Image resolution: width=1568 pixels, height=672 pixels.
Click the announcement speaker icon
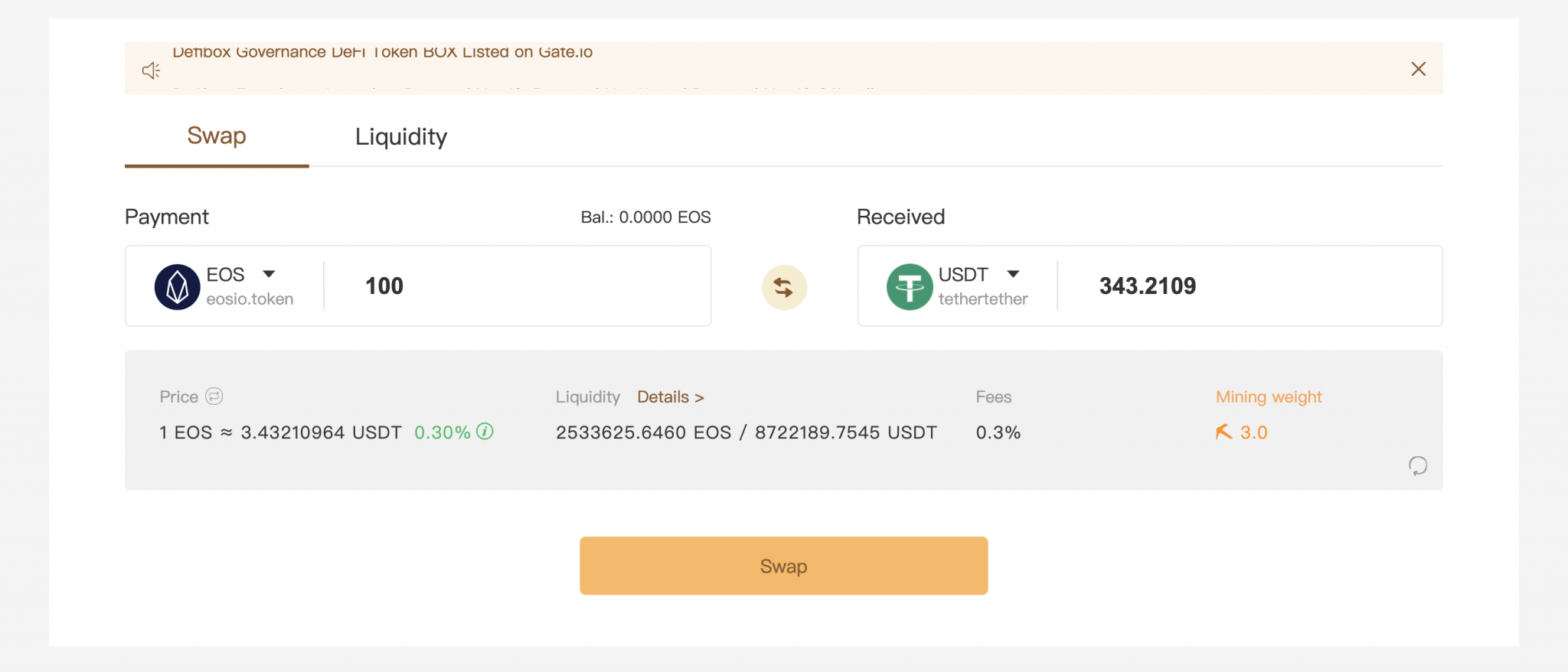151,70
